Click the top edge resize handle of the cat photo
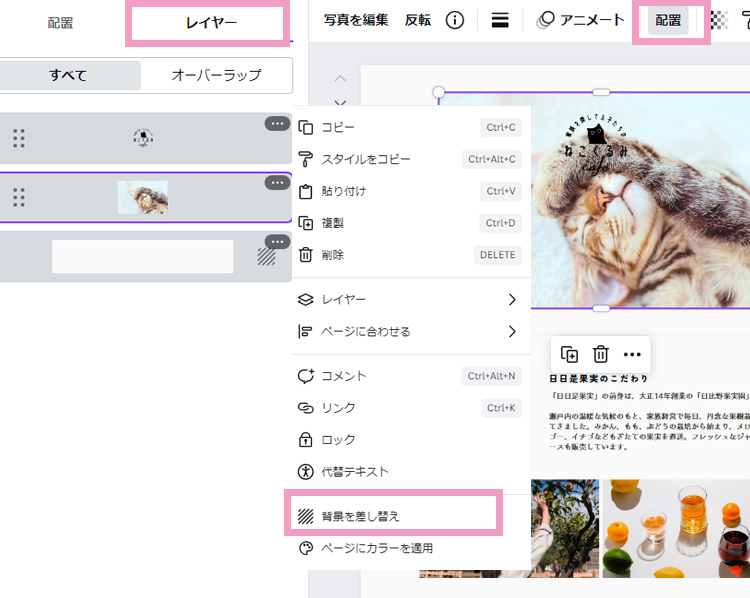 click(x=601, y=92)
